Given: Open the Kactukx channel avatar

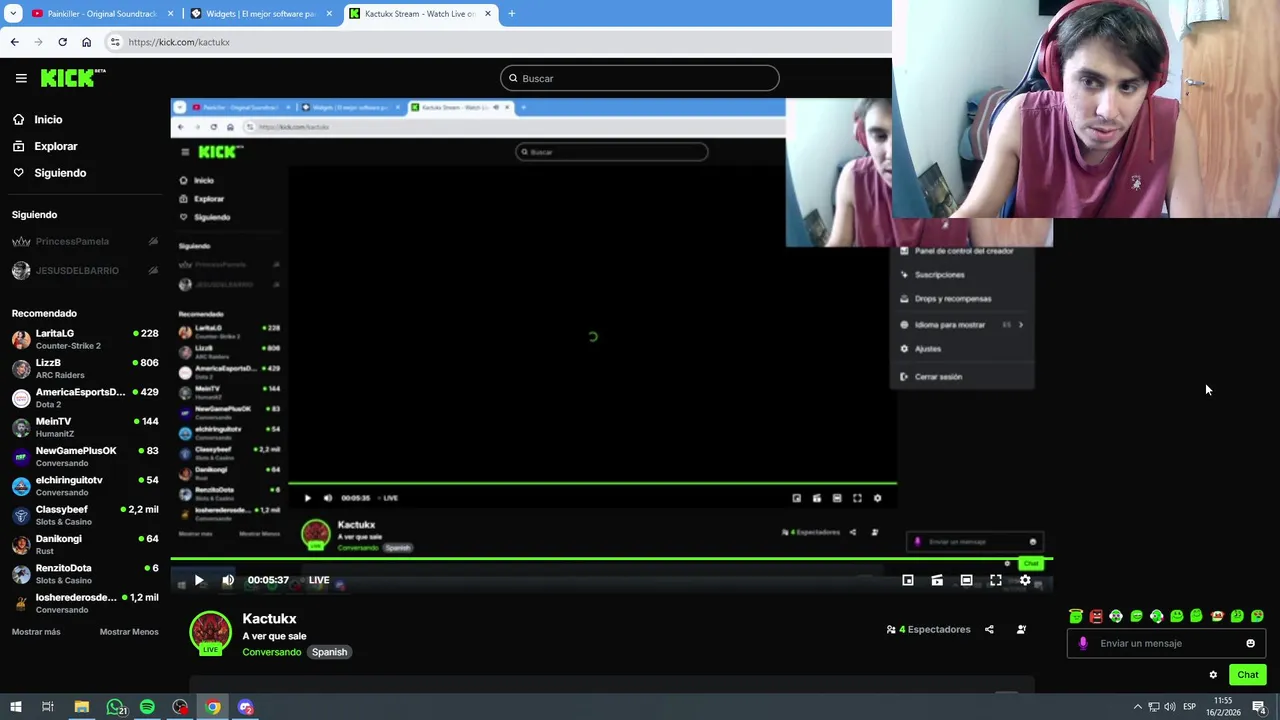Looking at the screenshot, I should pos(210,633).
